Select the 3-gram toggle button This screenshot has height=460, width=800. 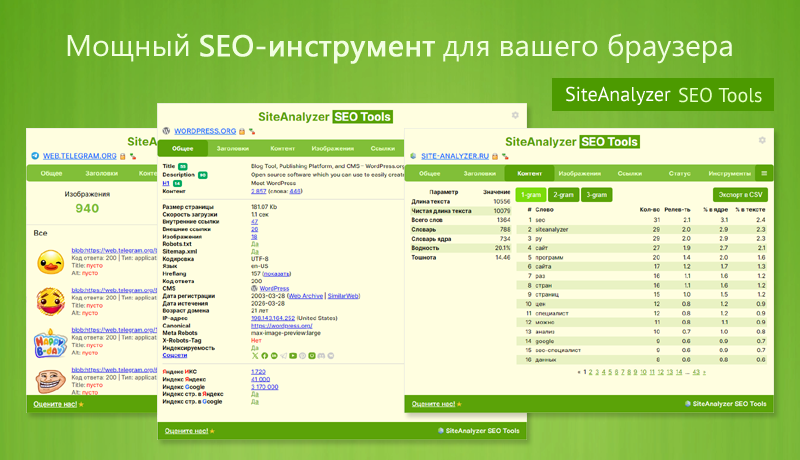click(x=596, y=195)
